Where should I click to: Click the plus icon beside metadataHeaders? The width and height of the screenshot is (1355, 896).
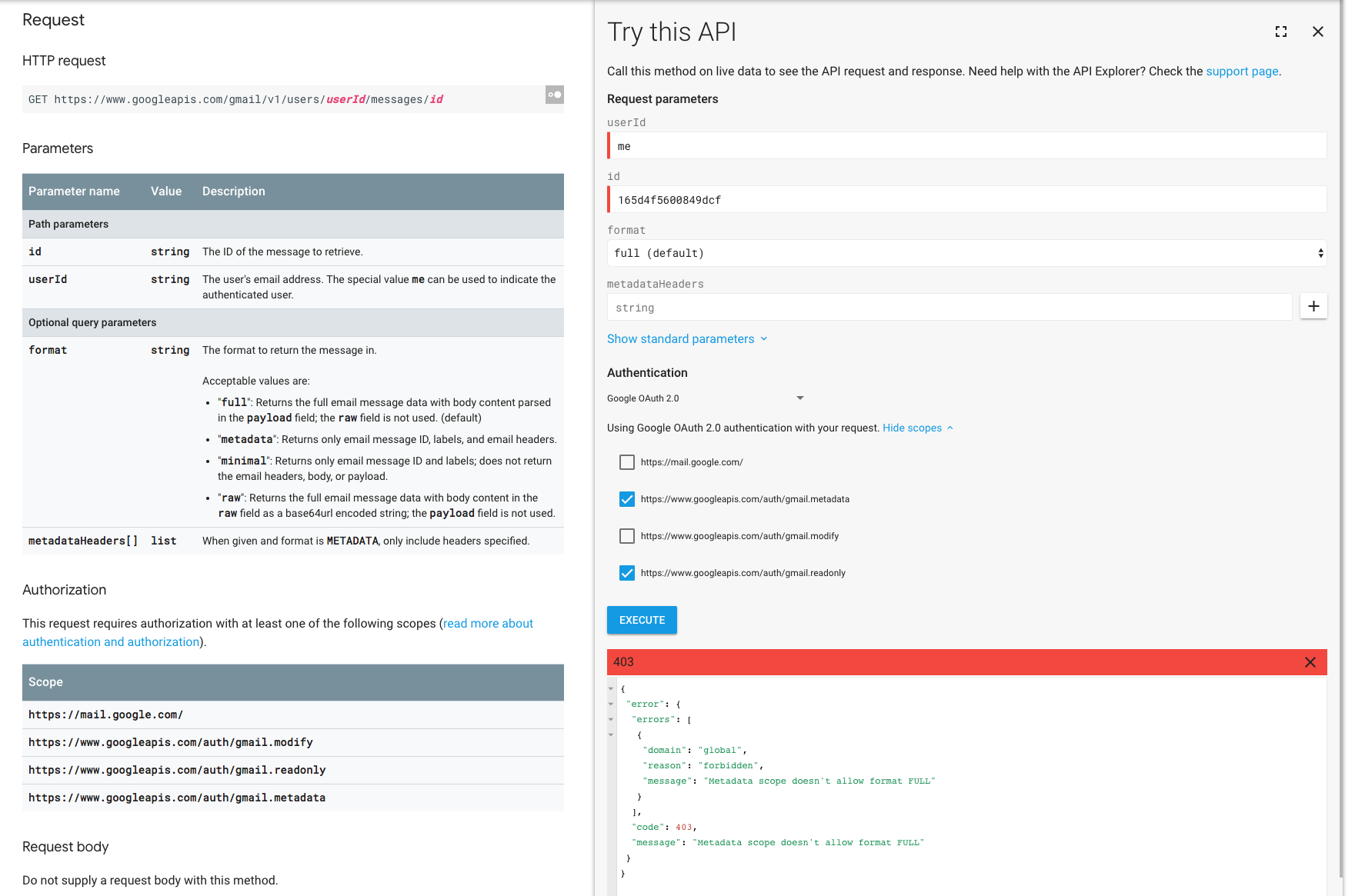1313,306
